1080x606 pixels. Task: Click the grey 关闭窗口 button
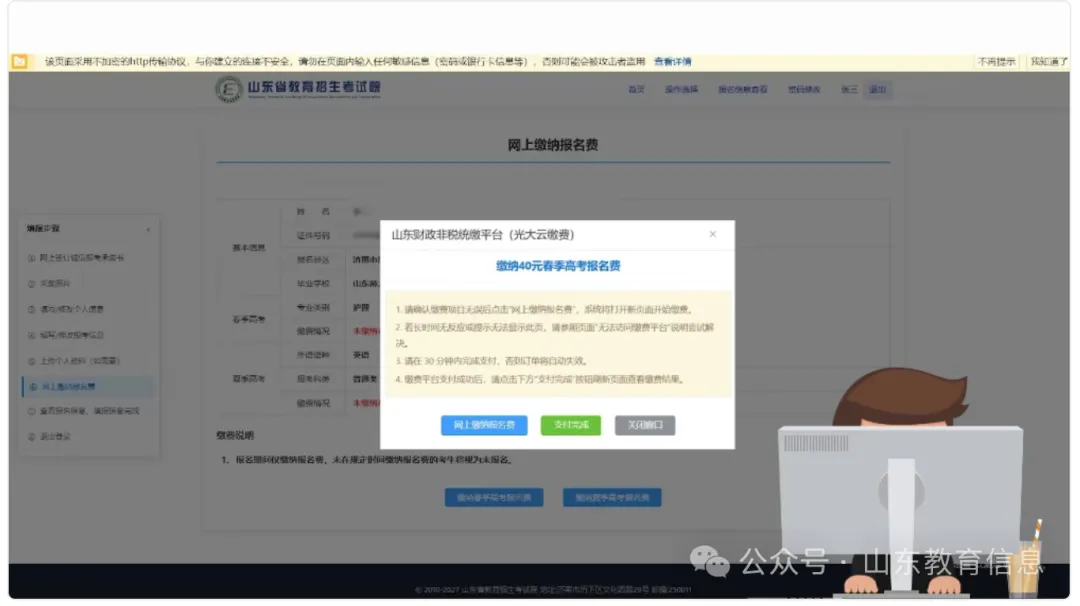(645, 425)
